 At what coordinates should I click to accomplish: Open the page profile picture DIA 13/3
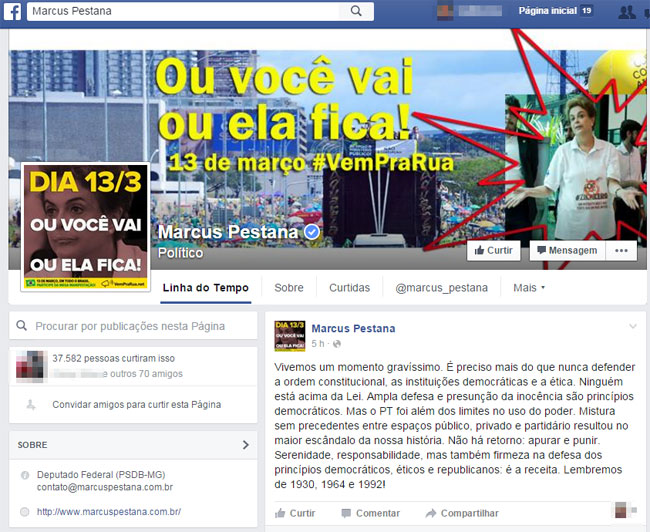pyautogui.click(x=85, y=227)
